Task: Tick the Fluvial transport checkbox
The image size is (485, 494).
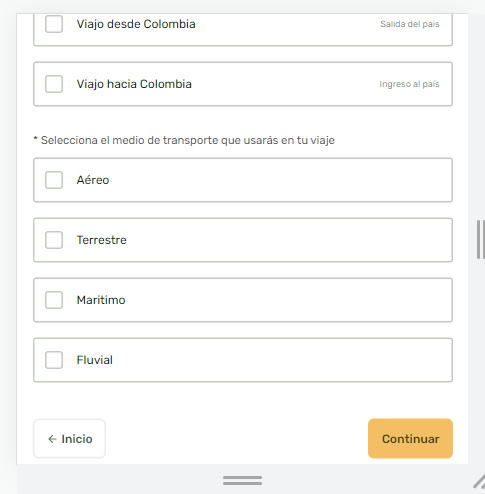Action: (54, 360)
